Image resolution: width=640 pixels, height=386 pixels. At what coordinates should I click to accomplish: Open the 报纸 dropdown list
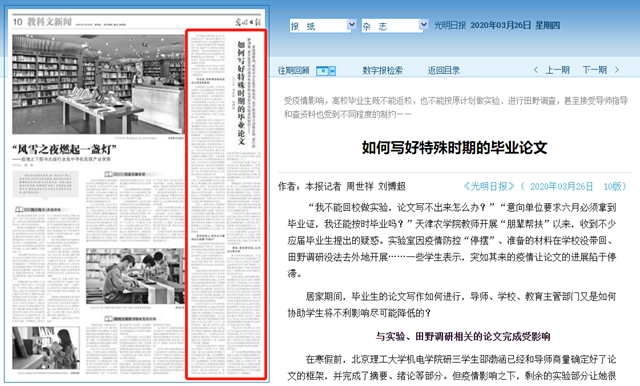click(x=323, y=26)
